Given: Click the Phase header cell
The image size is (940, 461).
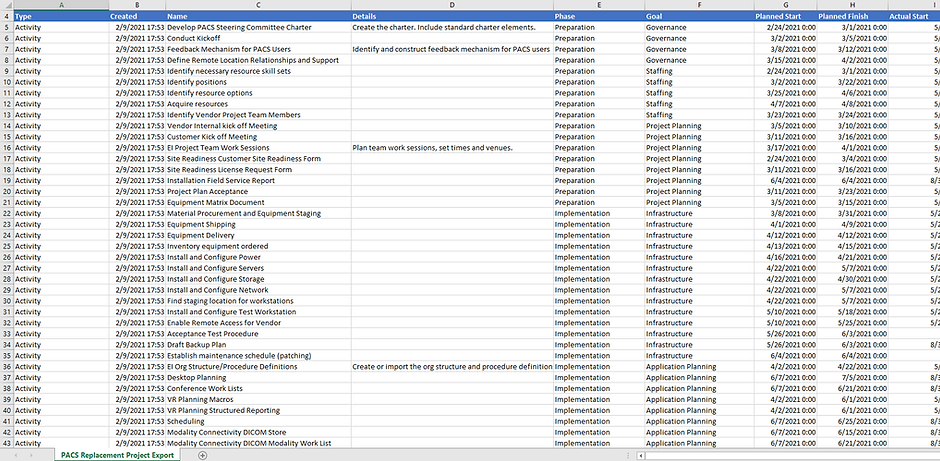Looking at the screenshot, I should (x=599, y=16).
